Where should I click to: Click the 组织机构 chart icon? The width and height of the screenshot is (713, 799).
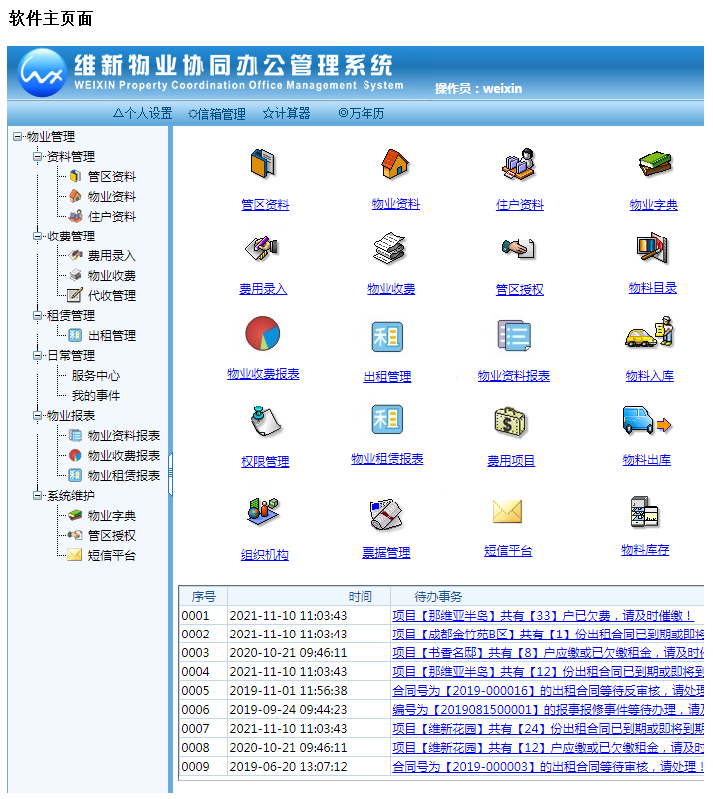tap(263, 512)
